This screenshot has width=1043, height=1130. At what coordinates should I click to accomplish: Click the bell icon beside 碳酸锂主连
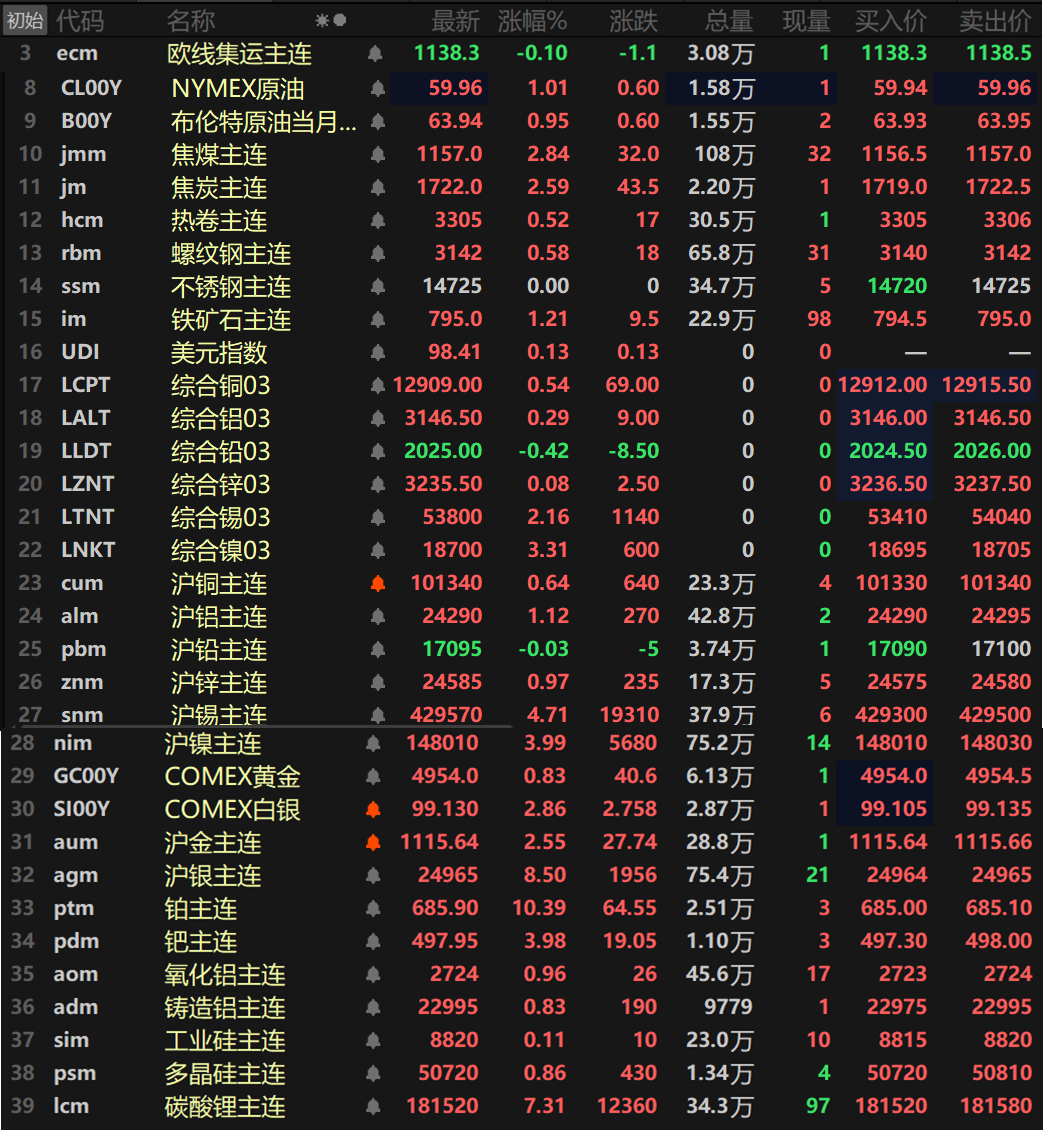point(373,1107)
